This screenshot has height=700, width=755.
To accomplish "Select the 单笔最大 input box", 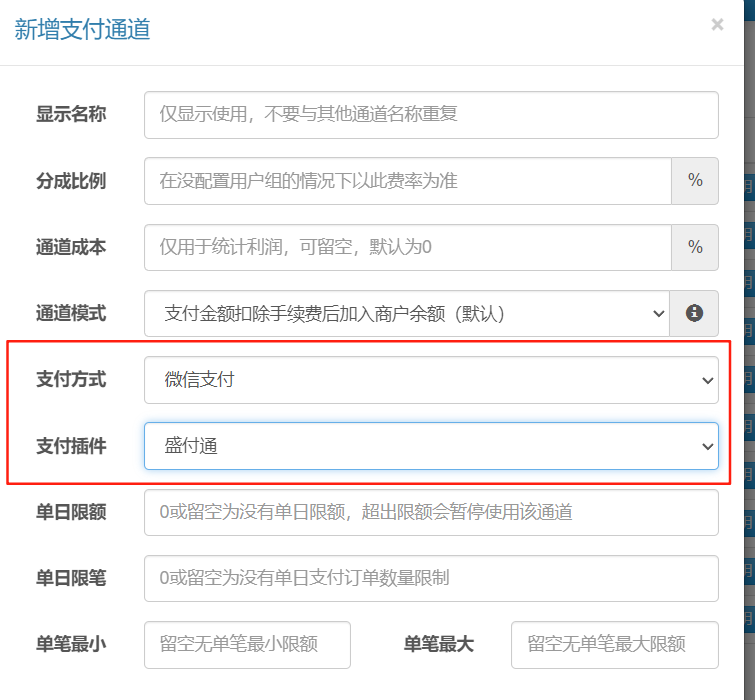I will pyautogui.click(x=614, y=645).
